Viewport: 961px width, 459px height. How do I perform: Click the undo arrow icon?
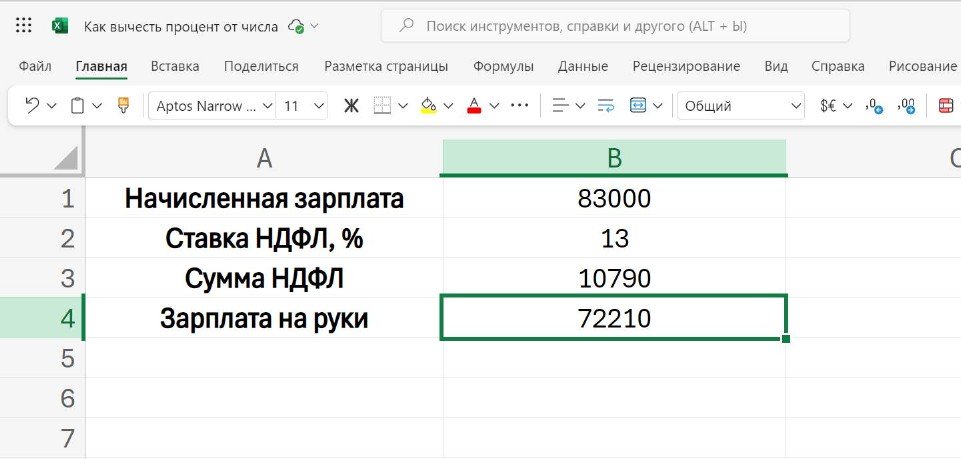[x=32, y=105]
